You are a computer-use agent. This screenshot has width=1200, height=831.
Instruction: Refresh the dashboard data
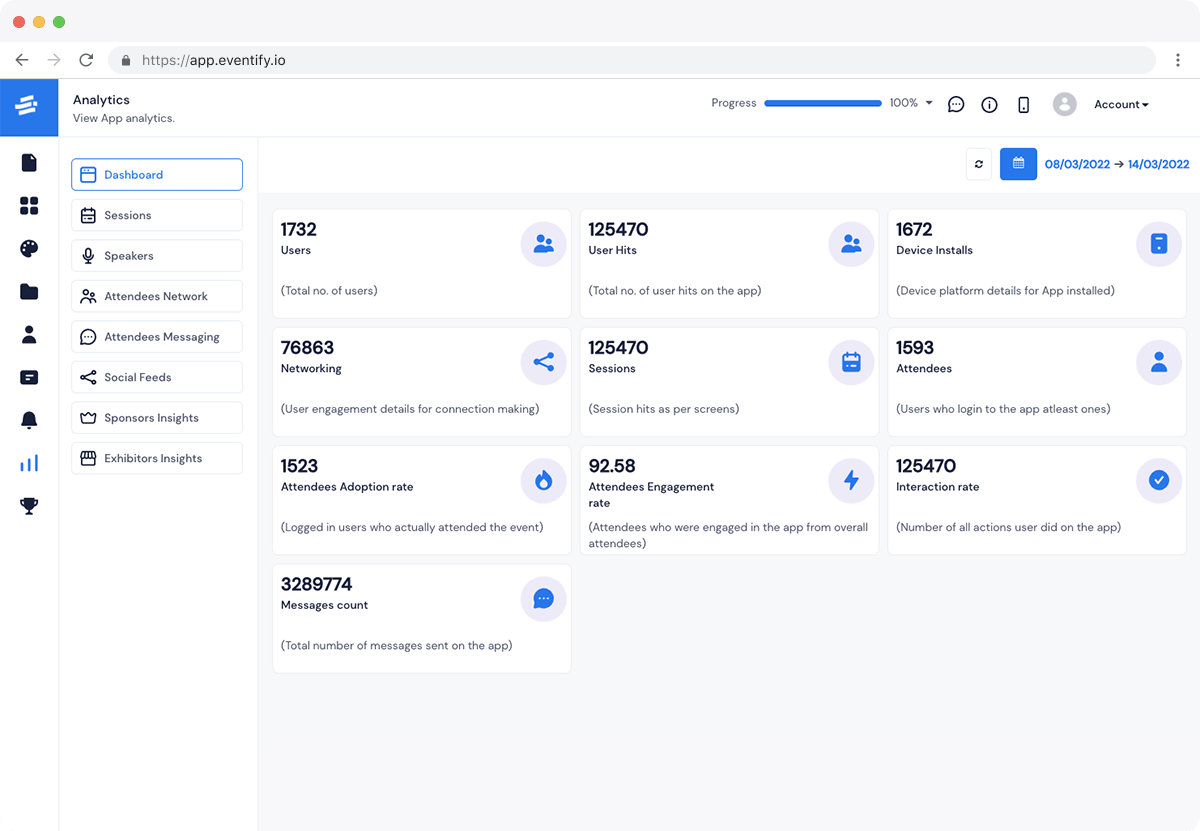pyautogui.click(x=978, y=164)
